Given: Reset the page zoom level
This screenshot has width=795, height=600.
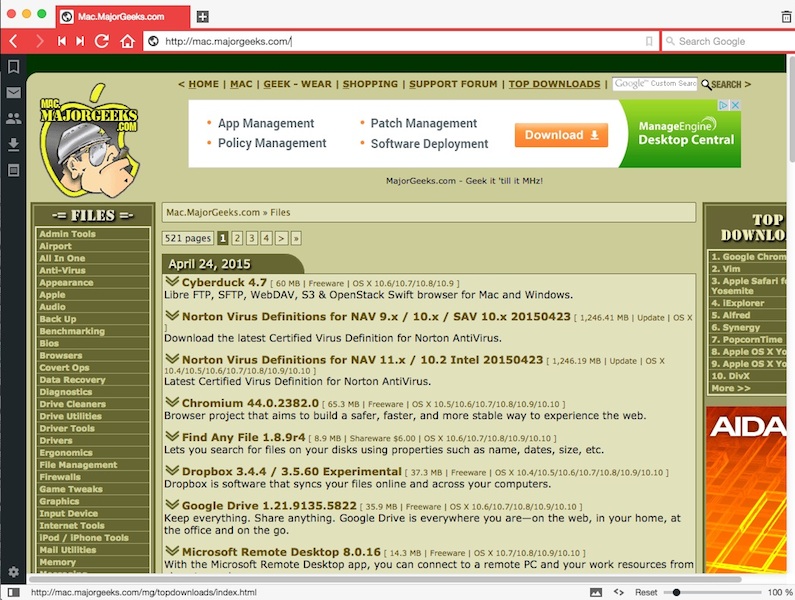Looking at the screenshot, I should [646, 592].
